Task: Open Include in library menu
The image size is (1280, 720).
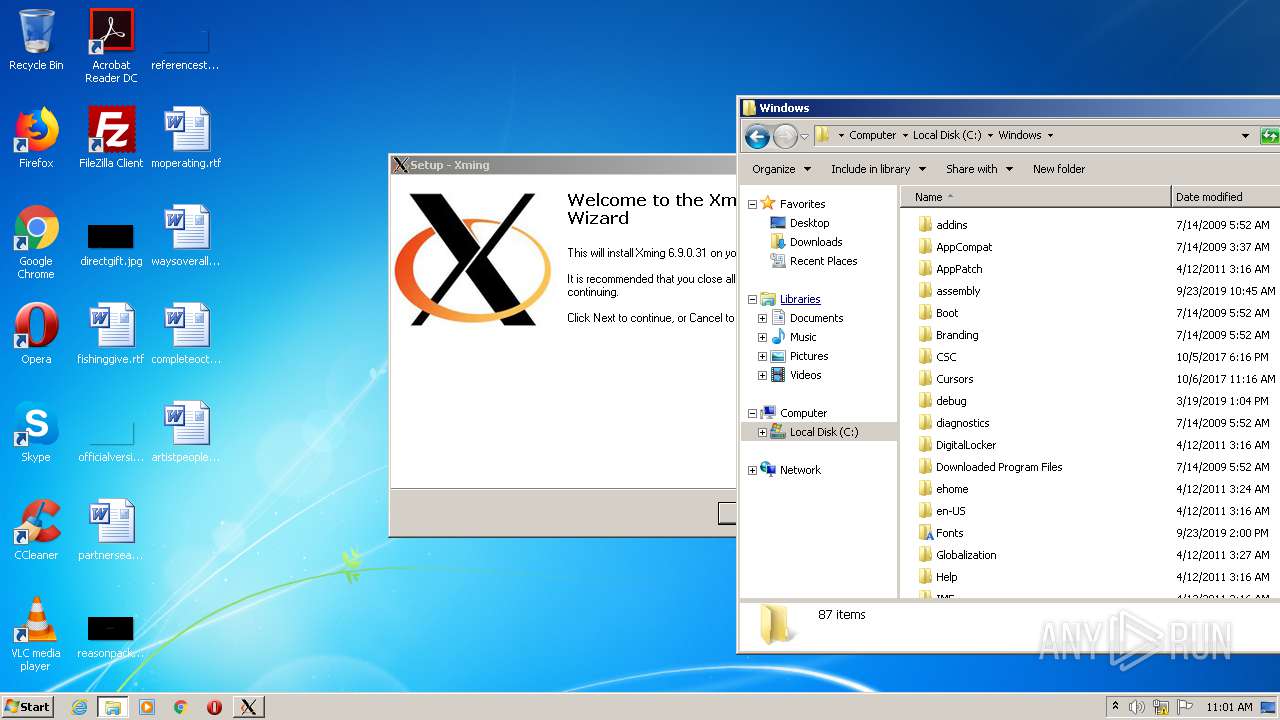Action: coord(879,169)
